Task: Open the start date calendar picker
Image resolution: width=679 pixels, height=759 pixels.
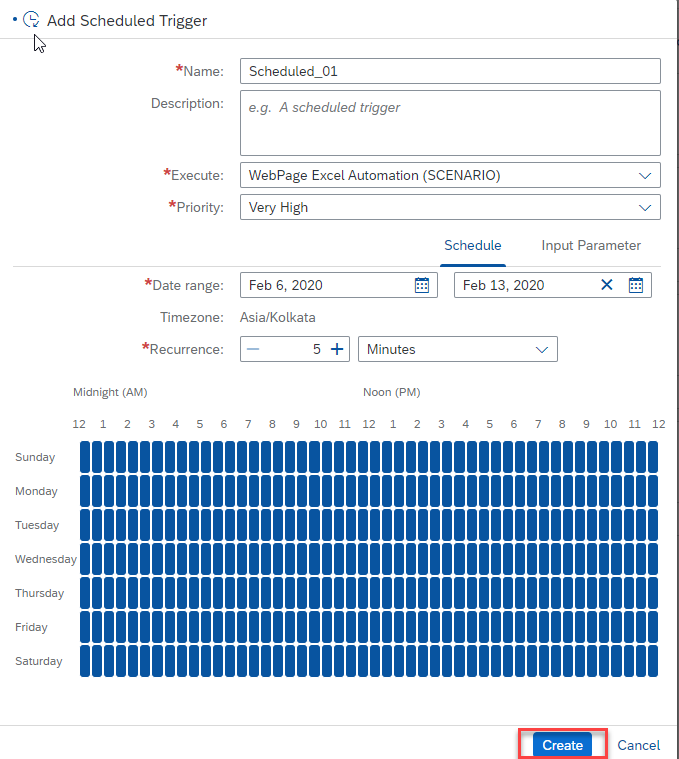Action: coord(422,285)
